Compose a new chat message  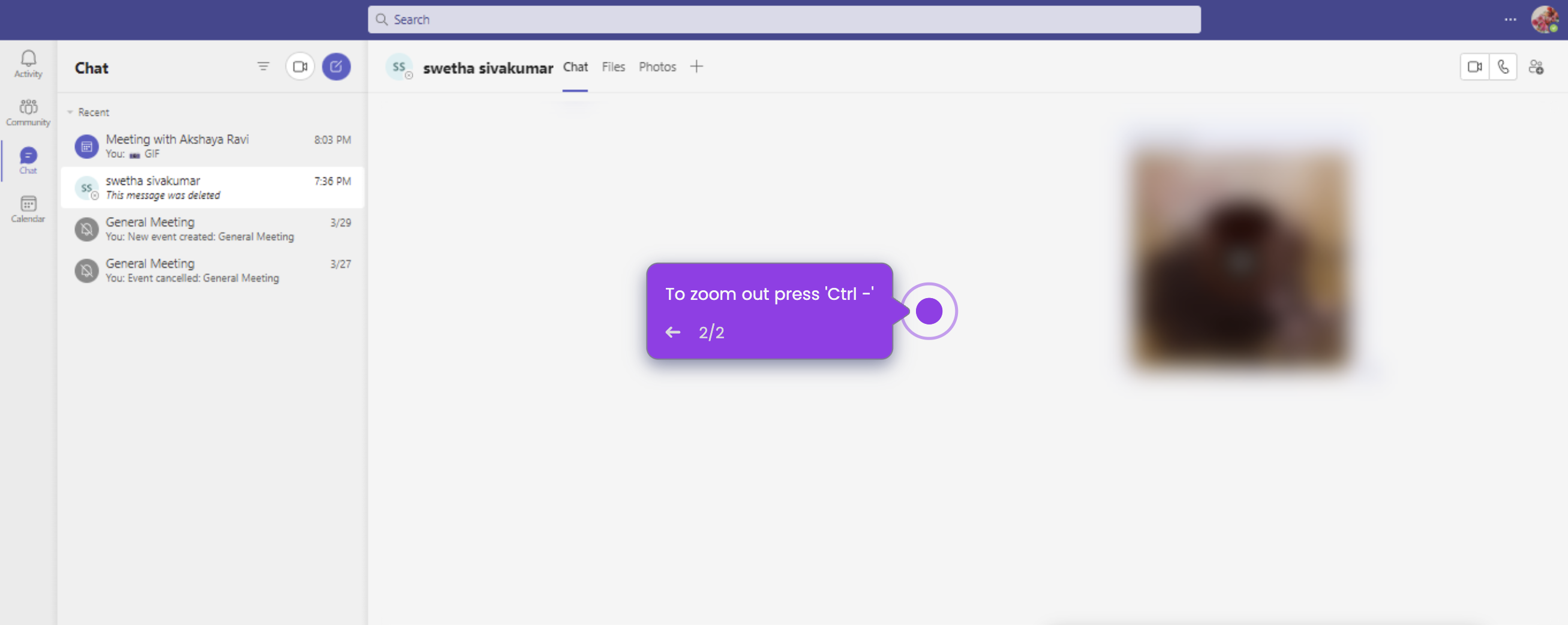[336, 67]
